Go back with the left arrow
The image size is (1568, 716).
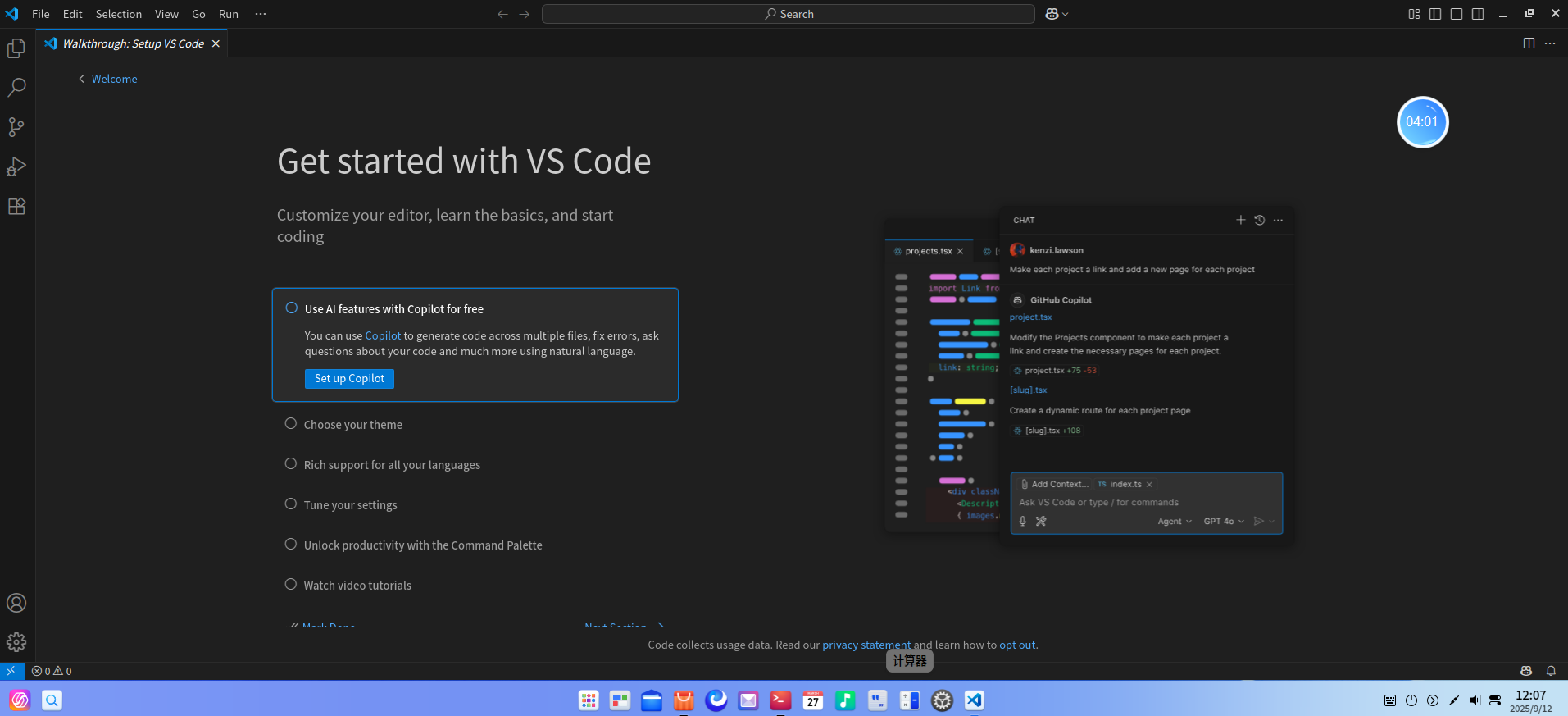pyautogui.click(x=503, y=14)
